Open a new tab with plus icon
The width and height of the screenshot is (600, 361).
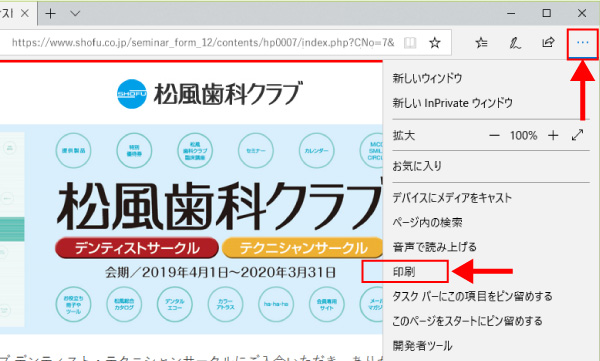[x=50, y=14]
